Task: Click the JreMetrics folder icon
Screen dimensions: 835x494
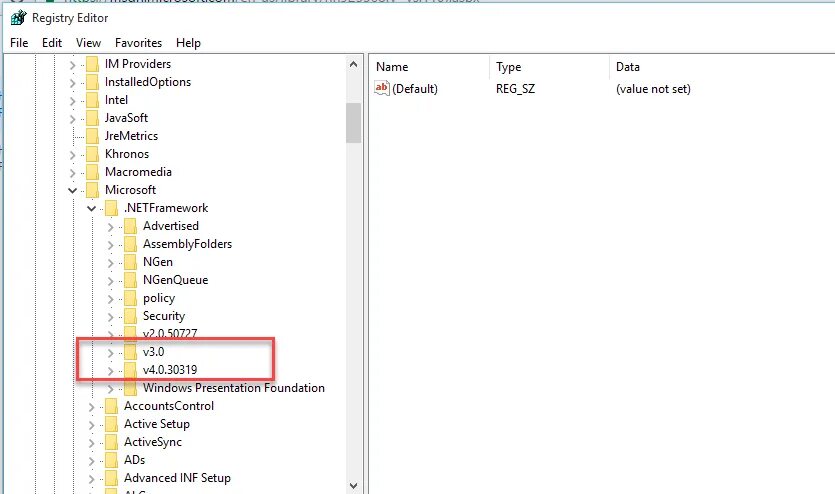Action: click(x=93, y=136)
